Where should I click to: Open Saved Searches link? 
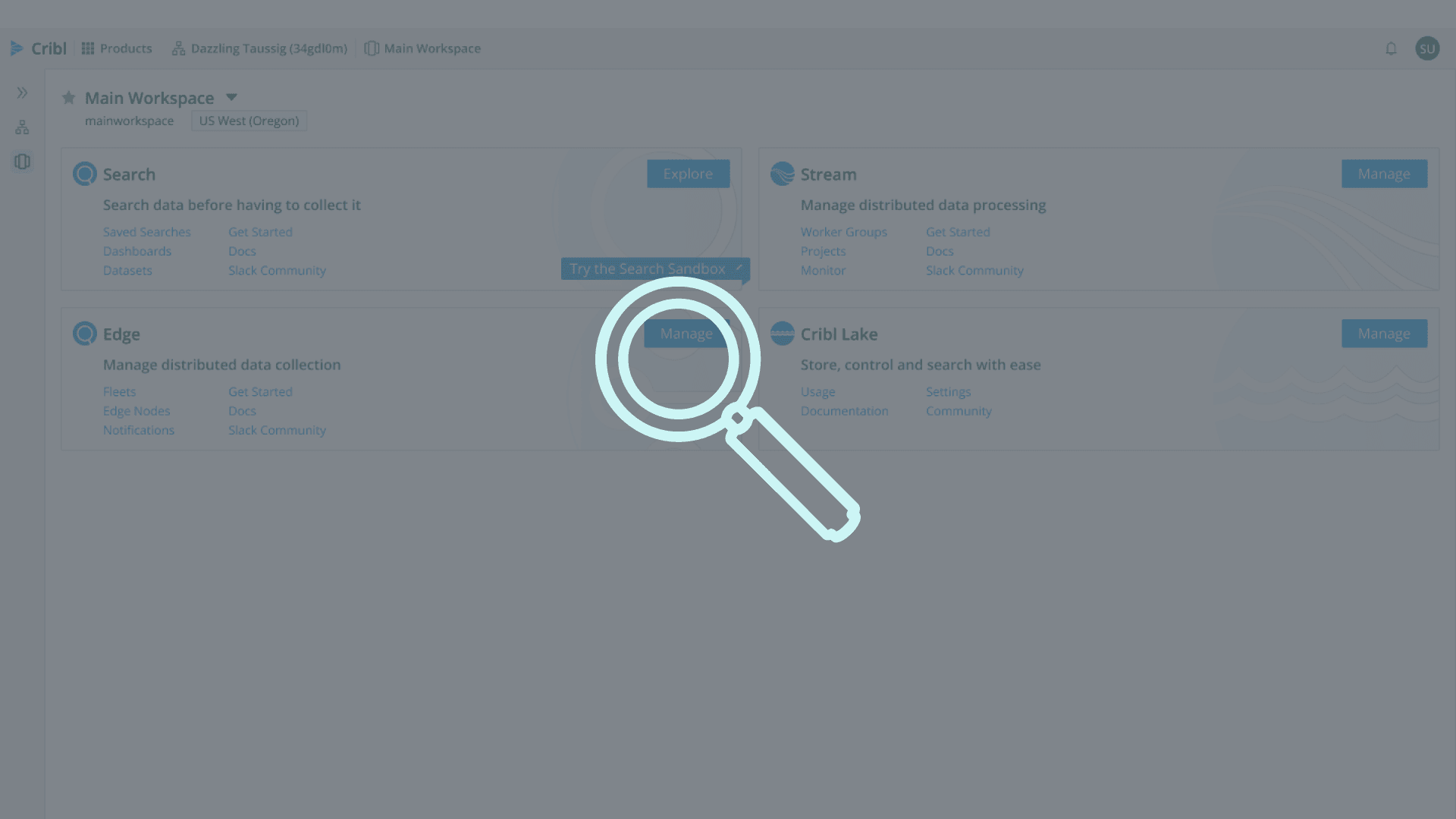[x=147, y=232]
